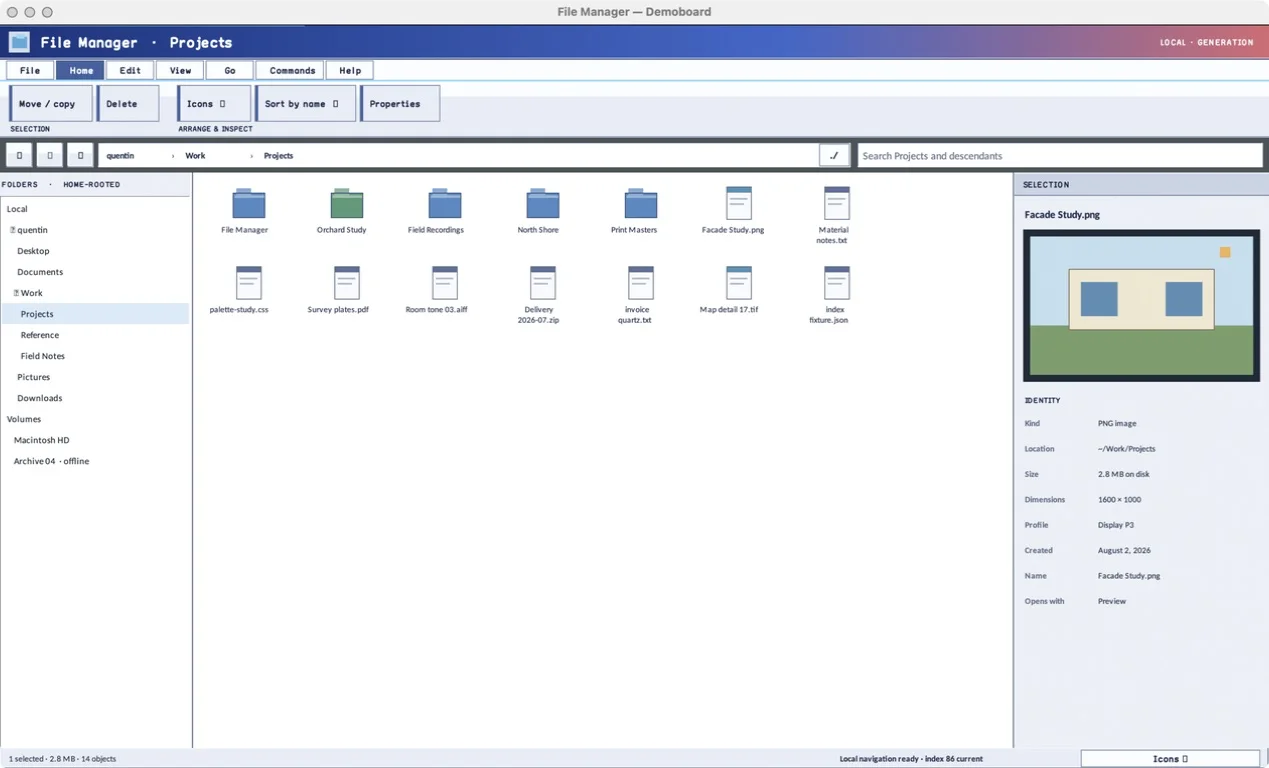This screenshot has height=768, width=1269.
Task: Select the Survey plates.pdf document icon
Action: [347, 283]
